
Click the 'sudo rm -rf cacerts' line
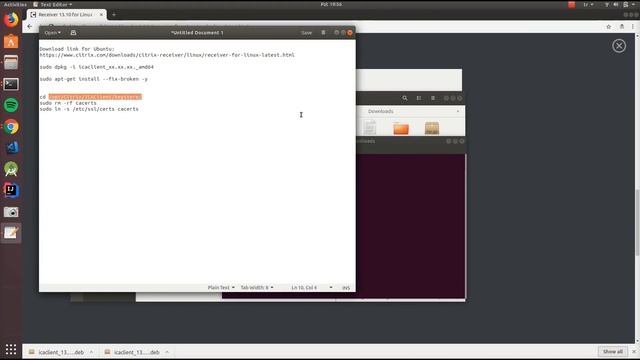click(68, 103)
